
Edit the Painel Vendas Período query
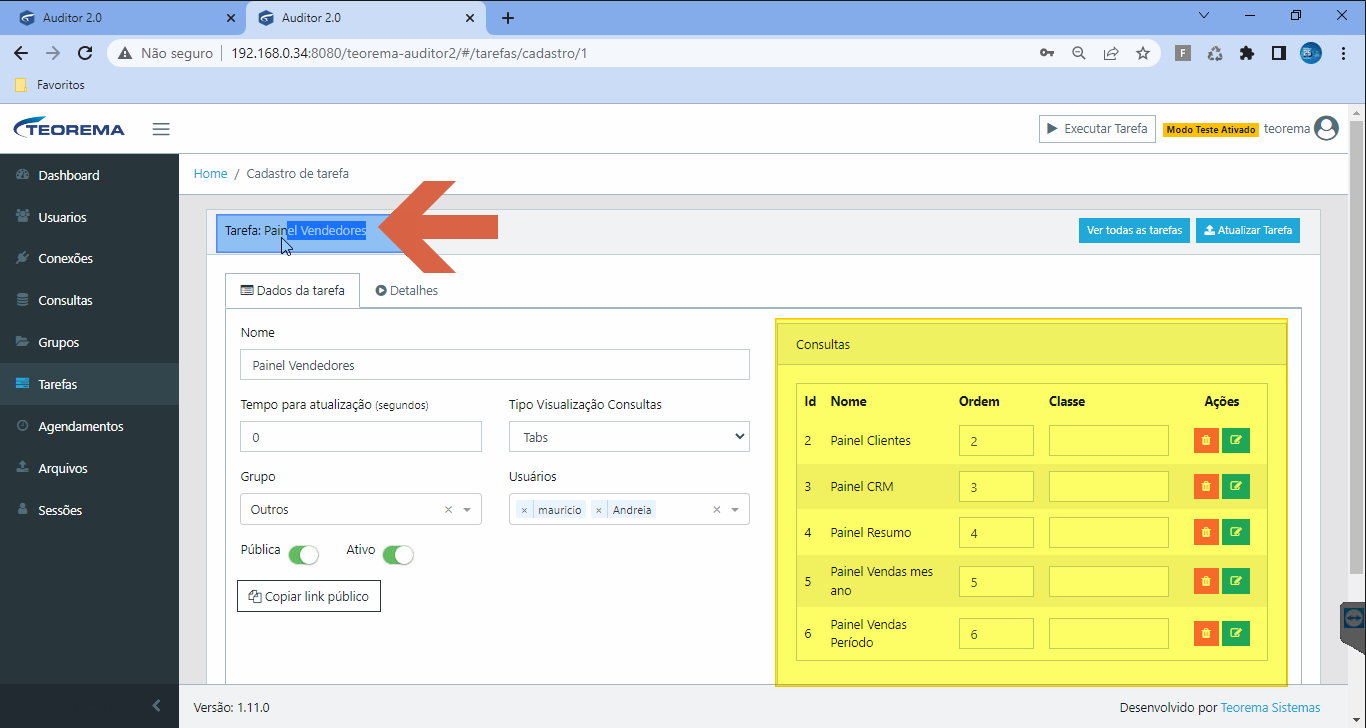pos(1236,633)
